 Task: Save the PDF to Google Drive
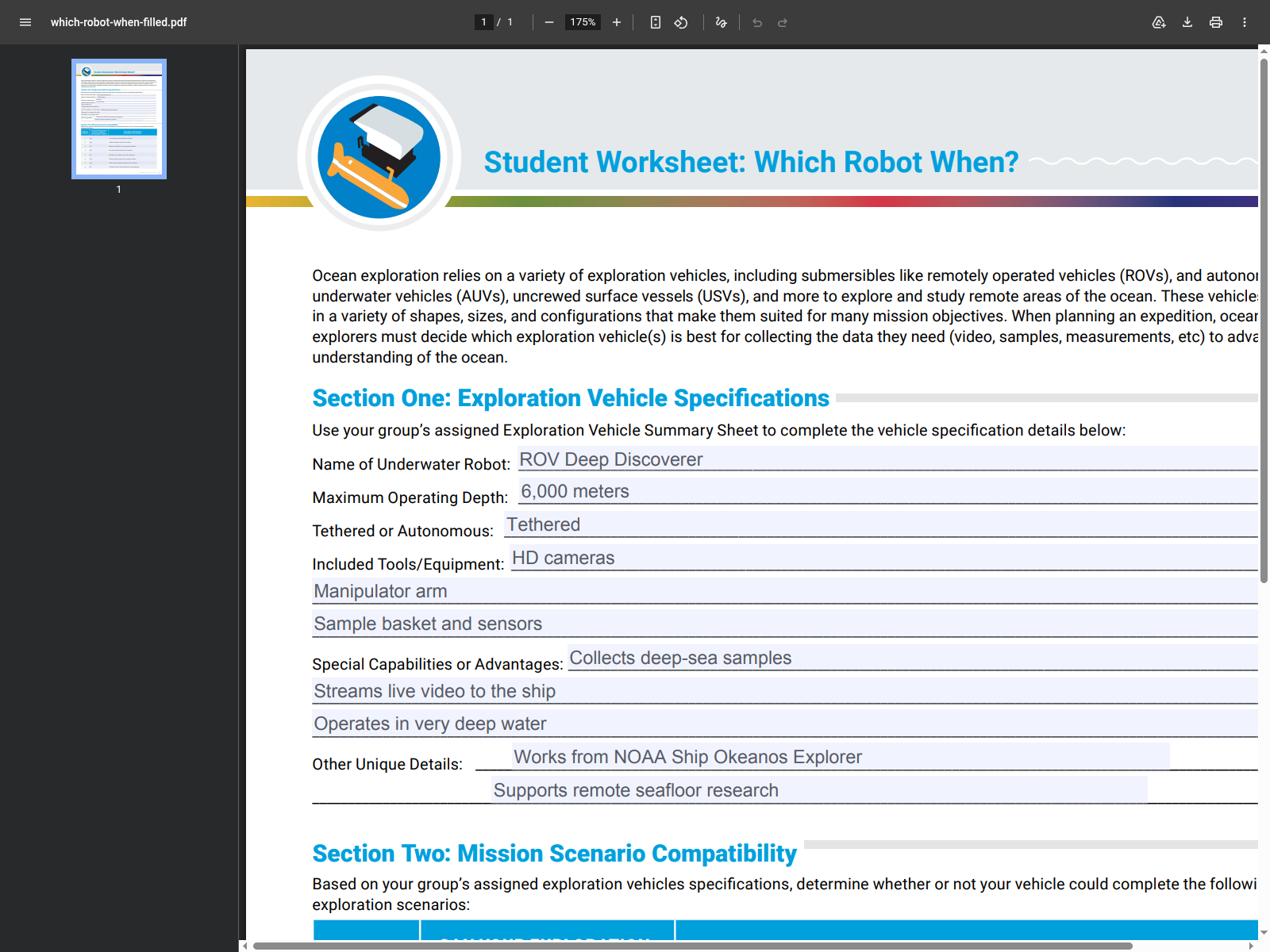point(1159,22)
